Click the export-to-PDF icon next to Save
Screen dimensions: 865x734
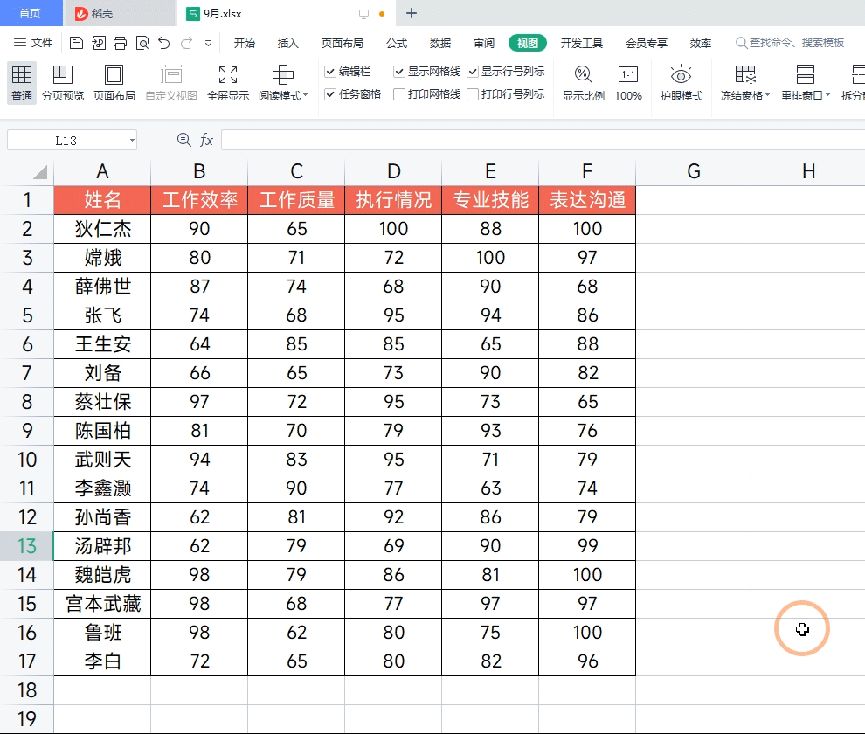(x=99, y=42)
